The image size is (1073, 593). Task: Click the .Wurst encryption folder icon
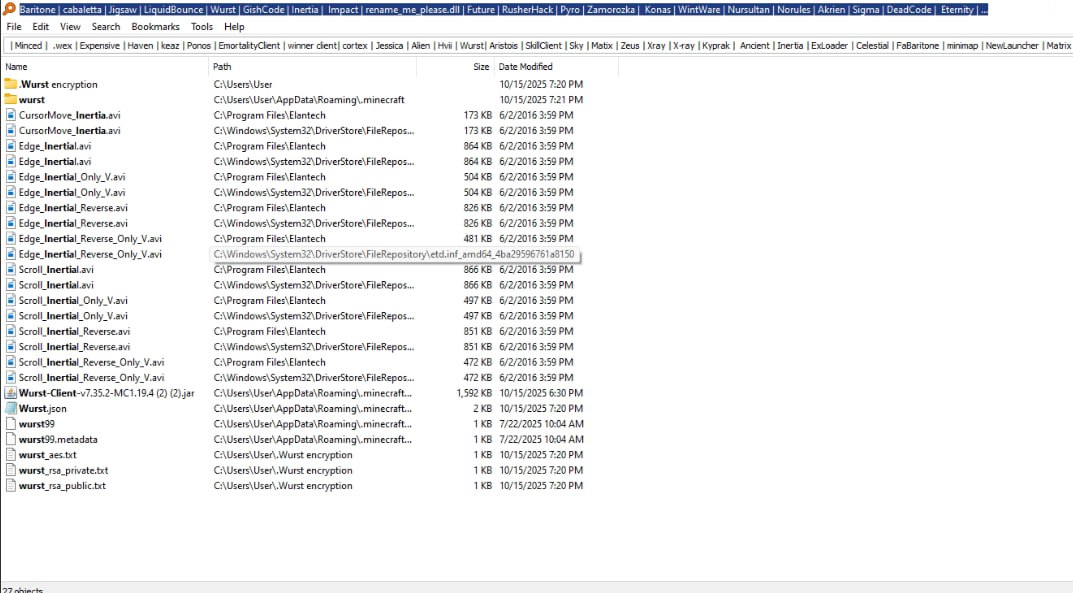click(x=11, y=84)
